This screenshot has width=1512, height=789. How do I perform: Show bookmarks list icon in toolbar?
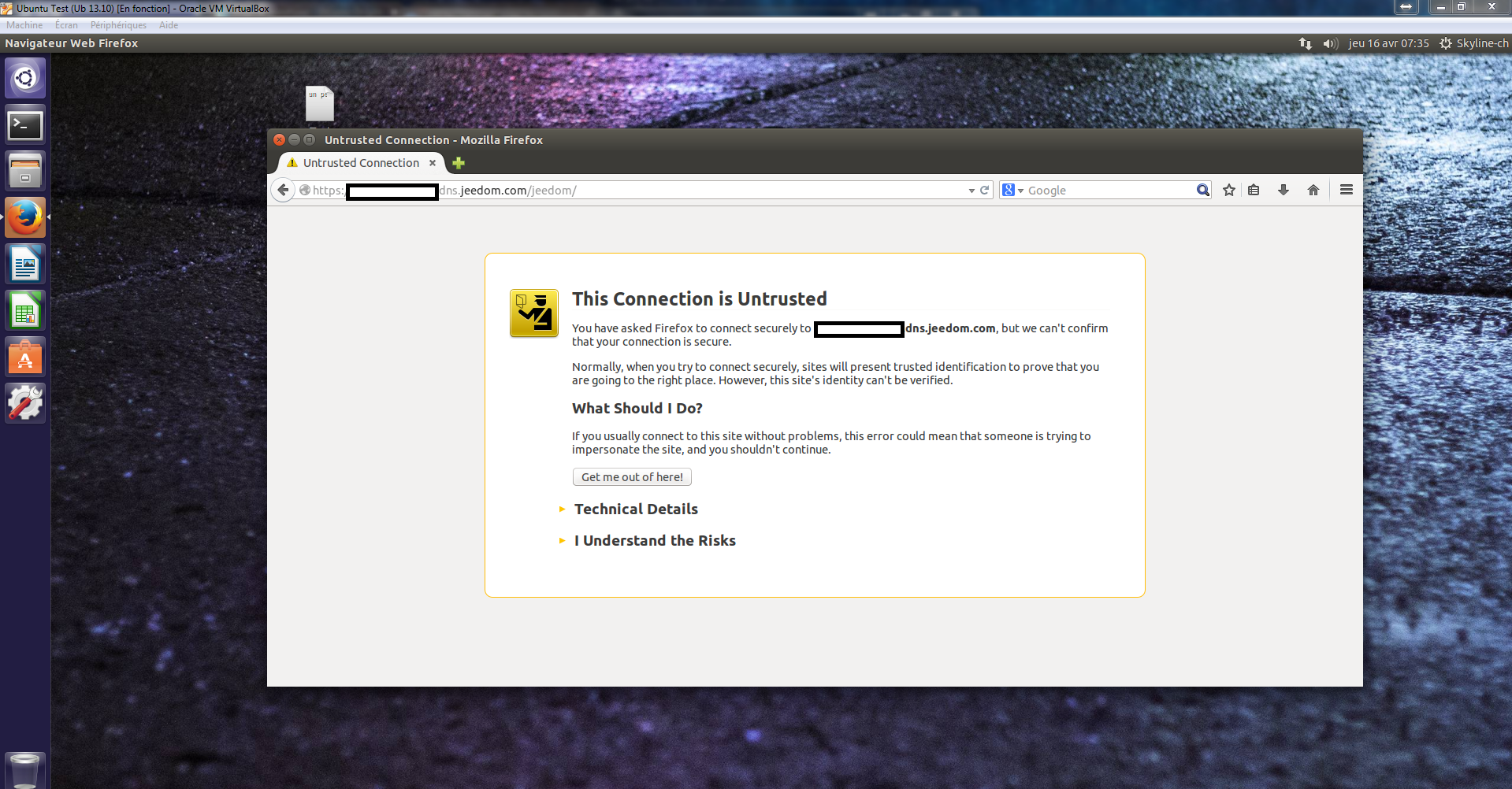pyautogui.click(x=1254, y=190)
